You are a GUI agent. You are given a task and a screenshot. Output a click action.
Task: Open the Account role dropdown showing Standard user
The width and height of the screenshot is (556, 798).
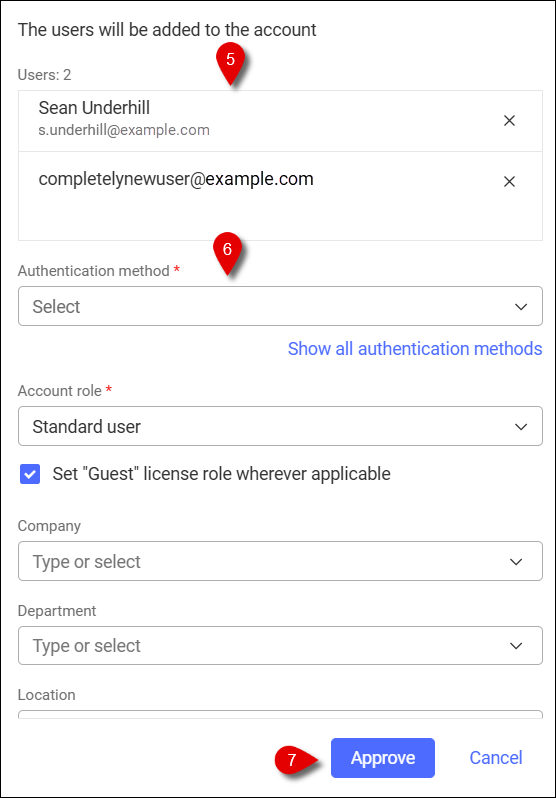click(280, 426)
